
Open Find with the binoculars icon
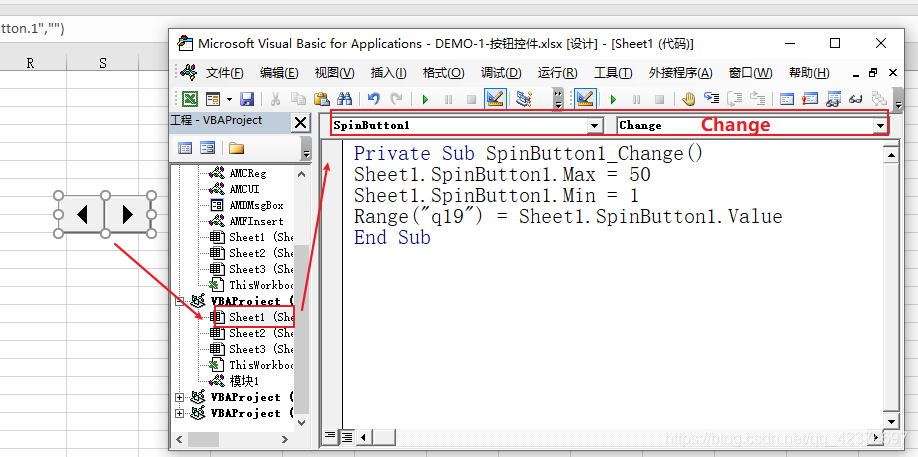pyautogui.click(x=344, y=99)
